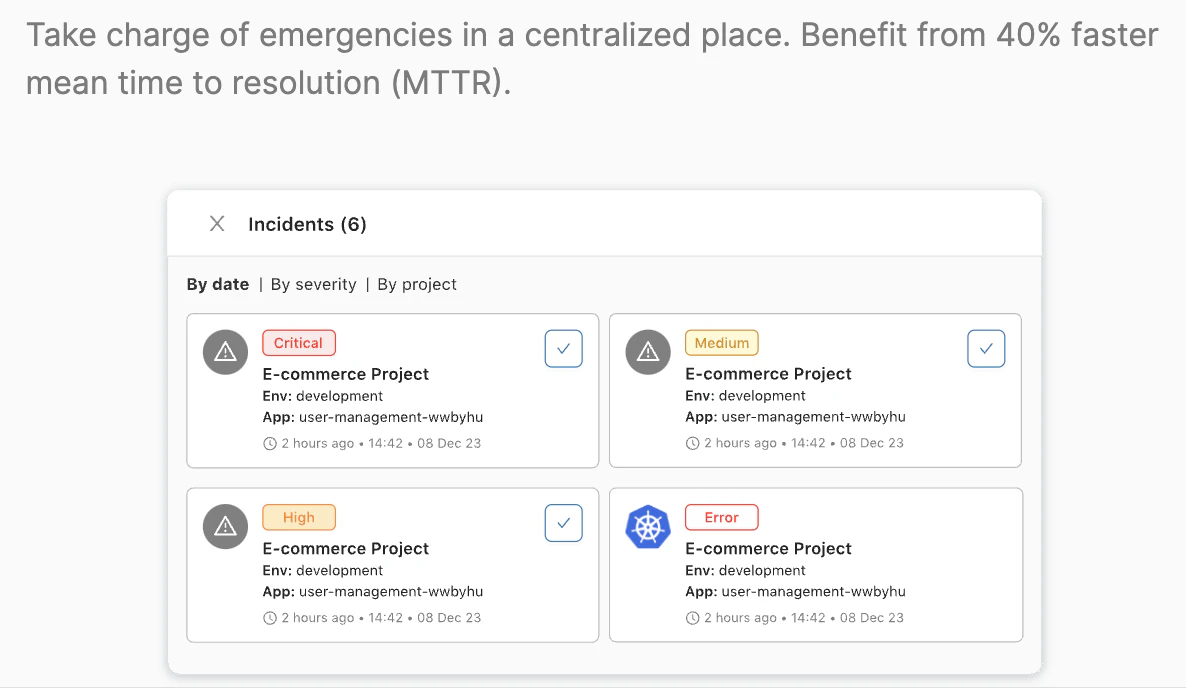Toggle the checkbox on the High incident
1186x688 pixels.
click(x=563, y=523)
